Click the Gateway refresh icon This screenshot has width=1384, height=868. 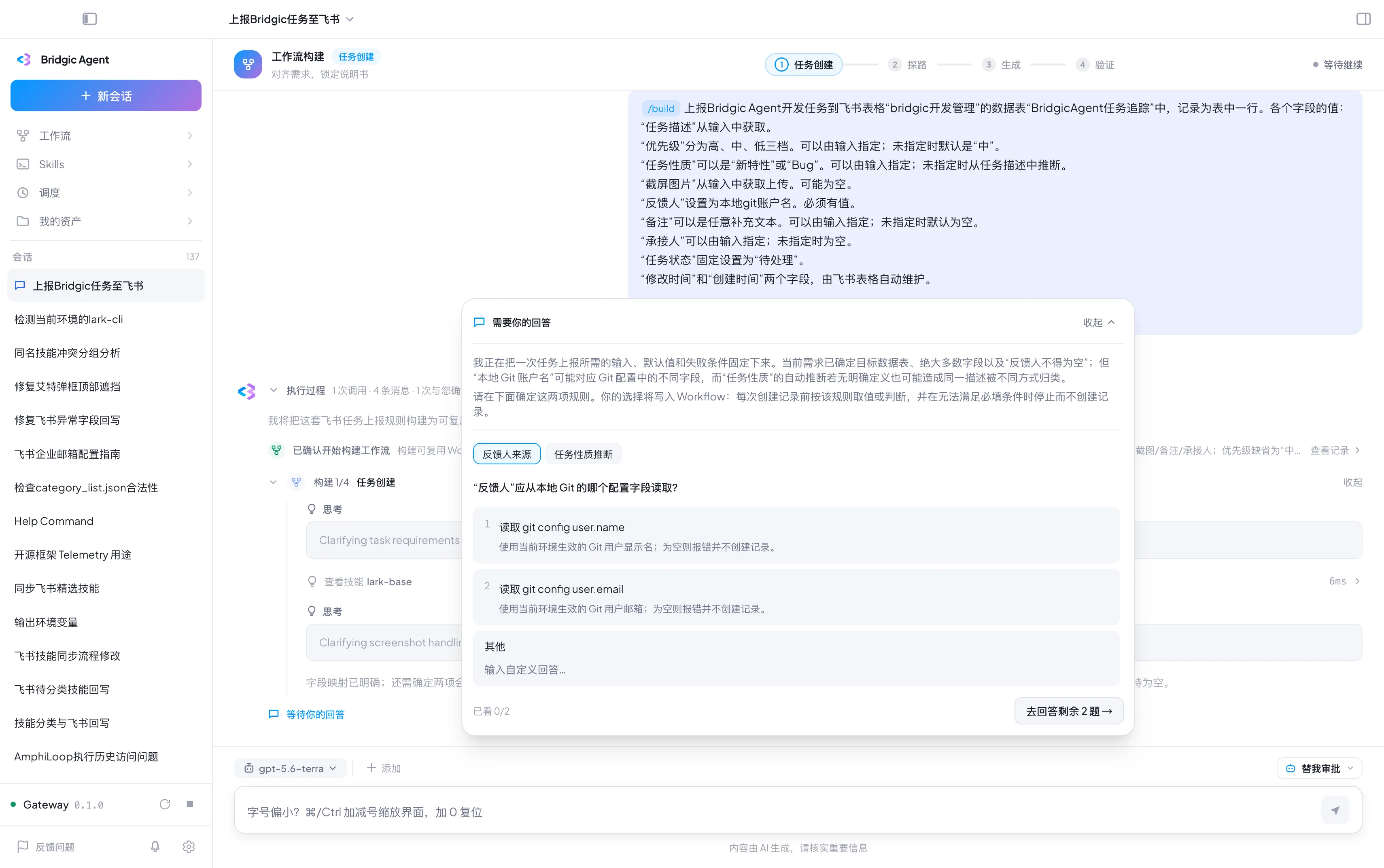pyautogui.click(x=165, y=804)
